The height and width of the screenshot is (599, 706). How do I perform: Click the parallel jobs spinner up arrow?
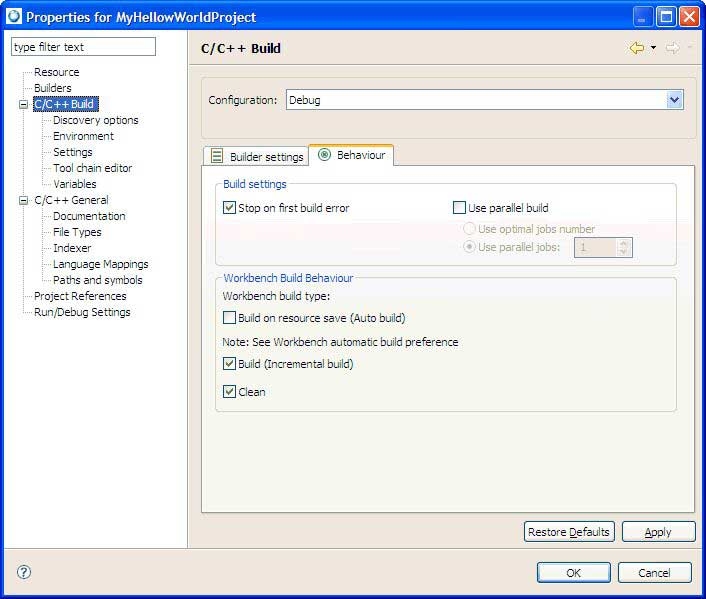pyautogui.click(x=624, y=243)
